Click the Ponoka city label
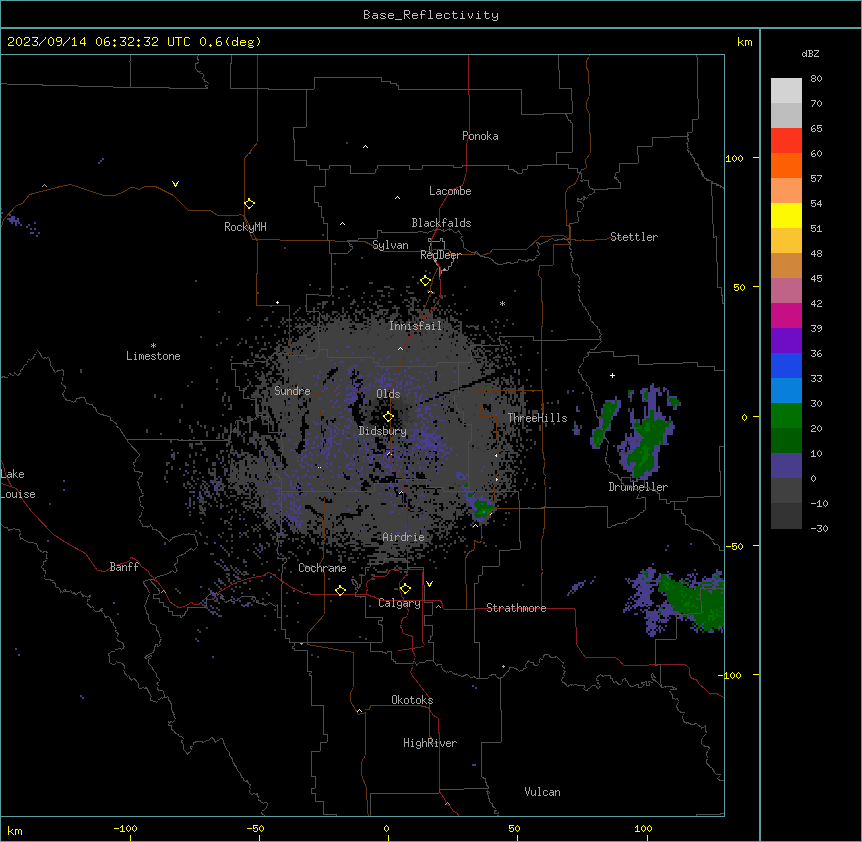This screenshot has width=862, height=842. click(x=480, y=136)
